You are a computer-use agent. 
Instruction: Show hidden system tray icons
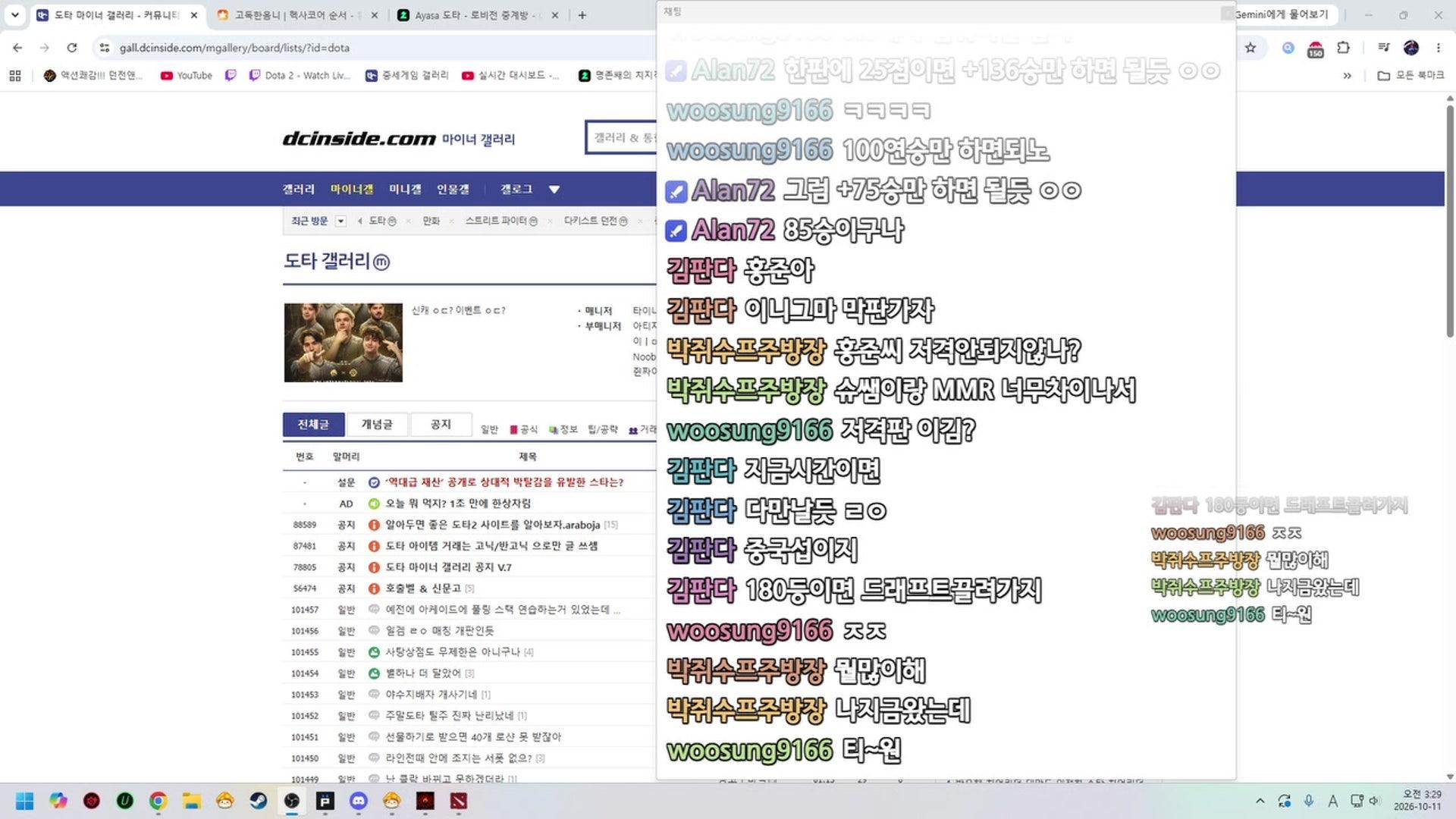pyautogui.click(x=1260, y=801)
